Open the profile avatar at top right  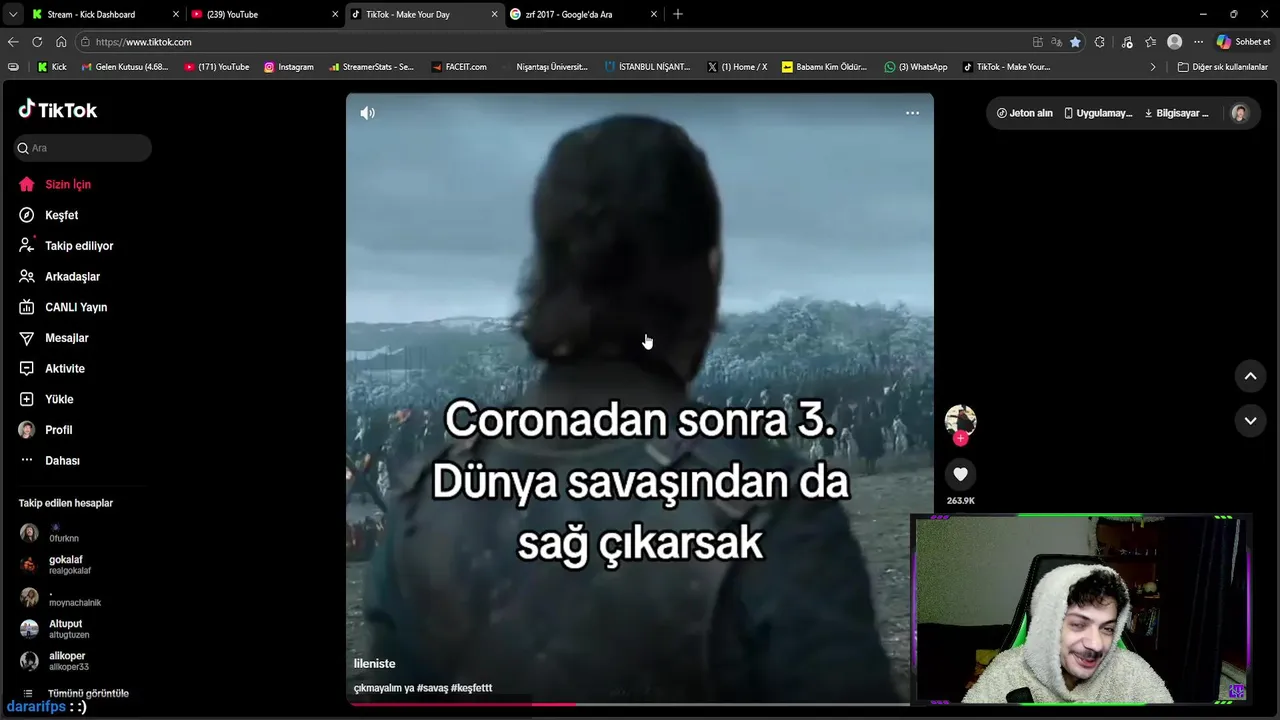click(1240, 113)
